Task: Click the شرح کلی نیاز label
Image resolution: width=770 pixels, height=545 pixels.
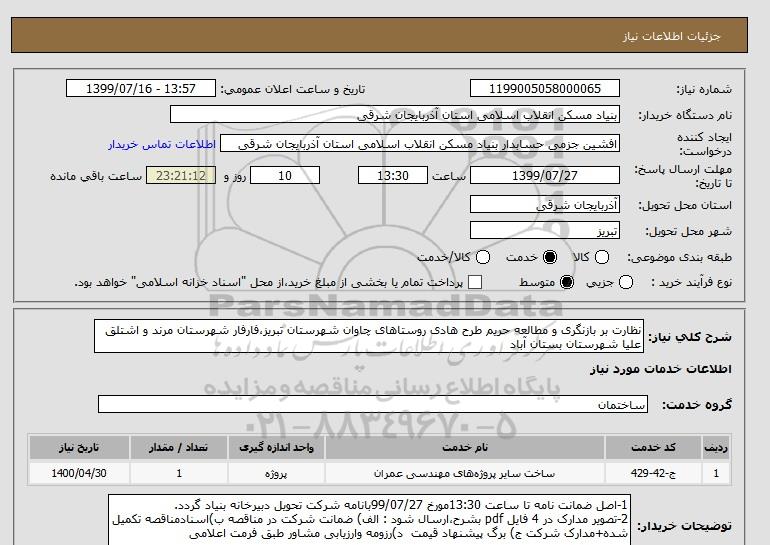Action: 690,337
